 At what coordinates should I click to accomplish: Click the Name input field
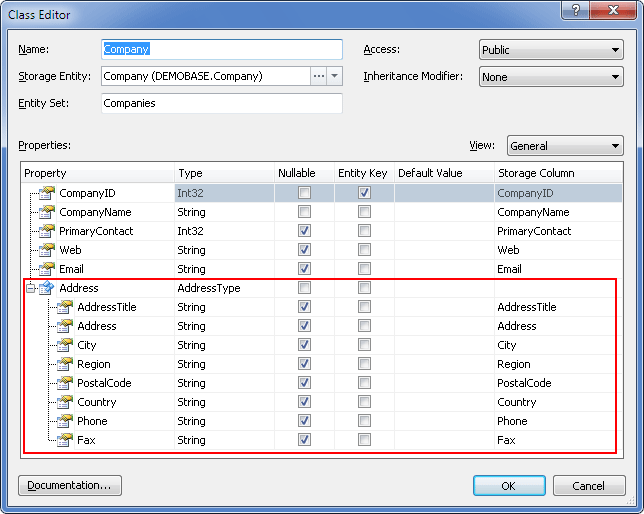click(x=222, y=49)
